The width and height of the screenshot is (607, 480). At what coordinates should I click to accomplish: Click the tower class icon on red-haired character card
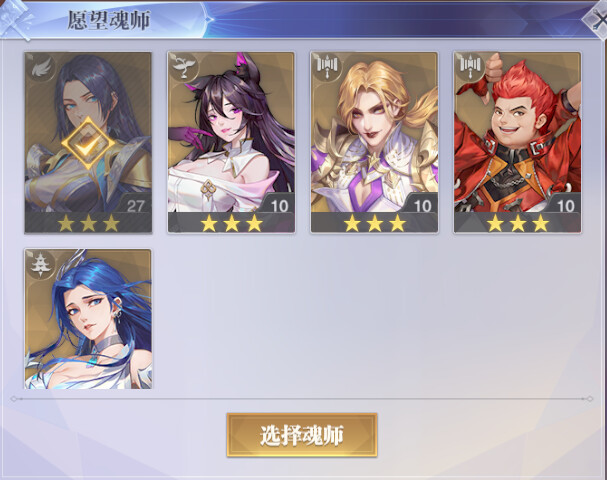[x=470, y=65]
